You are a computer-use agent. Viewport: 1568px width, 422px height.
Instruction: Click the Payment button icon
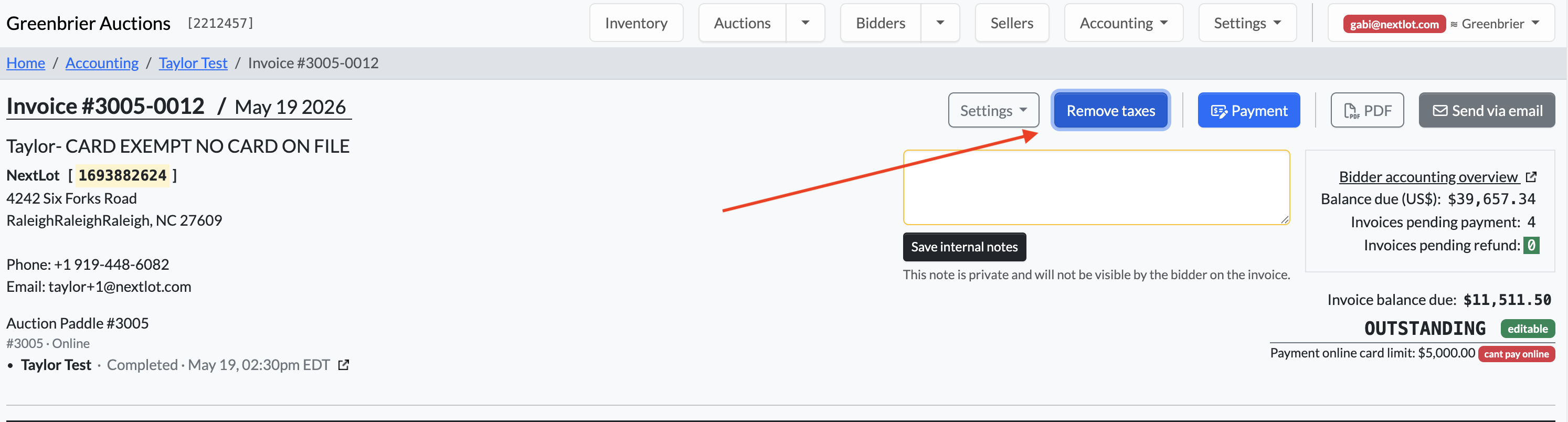[1219, 111]
